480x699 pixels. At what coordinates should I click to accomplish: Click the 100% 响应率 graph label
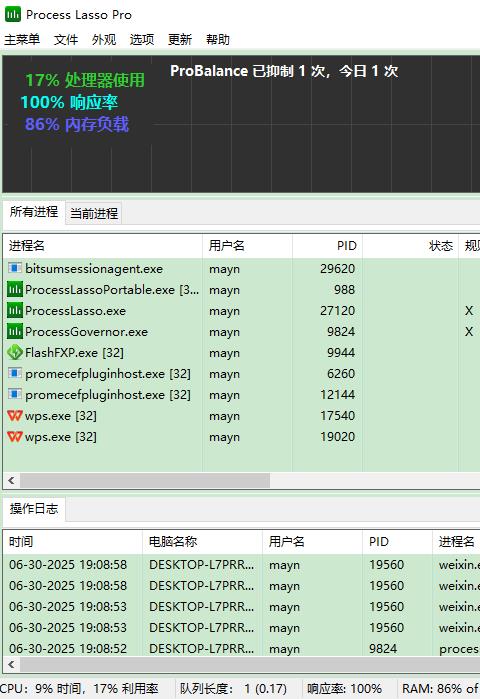69,103
